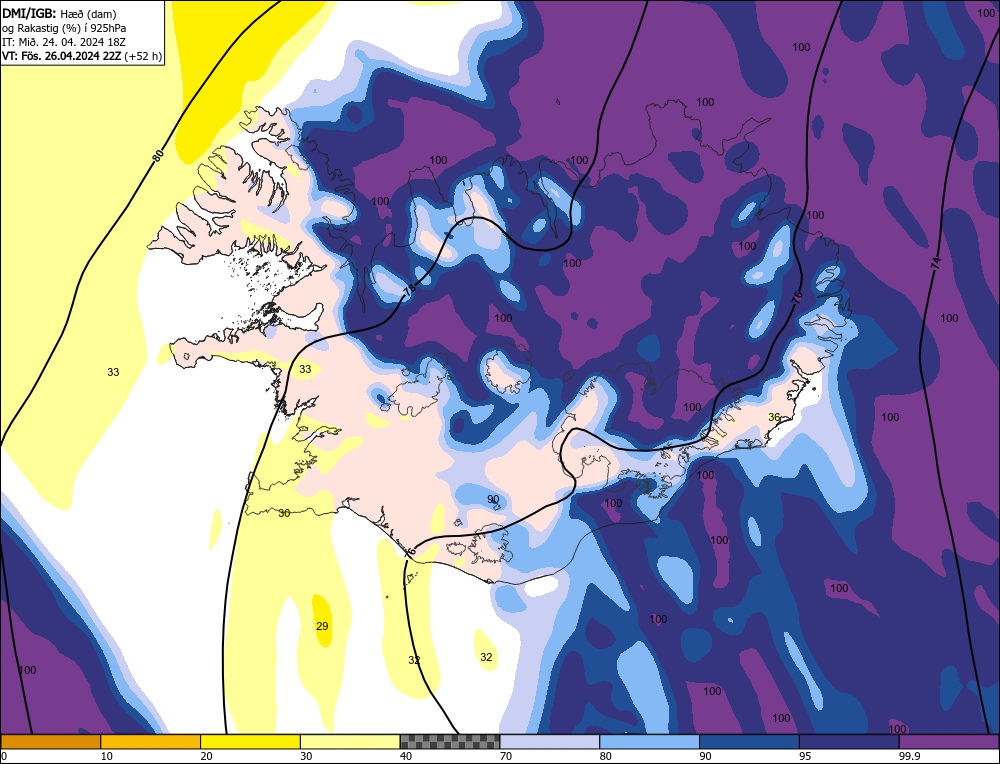
Task: Select the bright yellow 20–30 legend swatch
Action: 250,741
